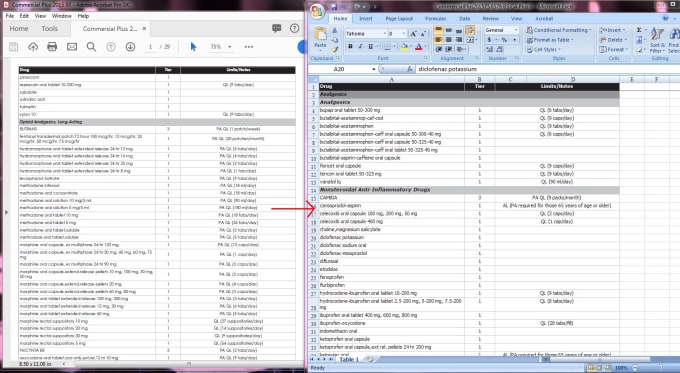The height and width of the screenshot is (373, 680).
Task: Open the Format as Table dropdown
Action: coord(550,40)
